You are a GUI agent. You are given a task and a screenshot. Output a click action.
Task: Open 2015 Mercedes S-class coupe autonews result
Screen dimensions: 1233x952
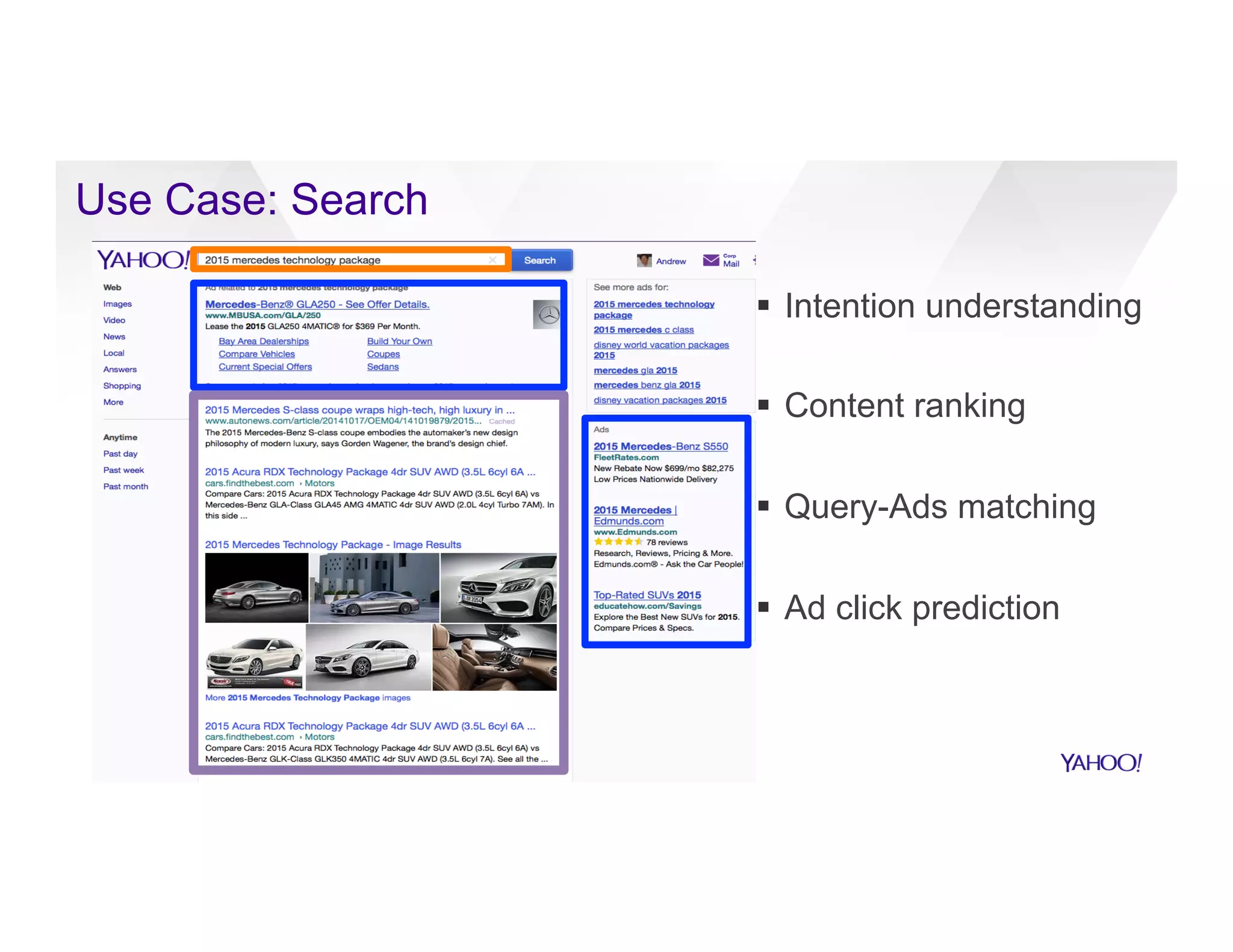pos(360,410)
